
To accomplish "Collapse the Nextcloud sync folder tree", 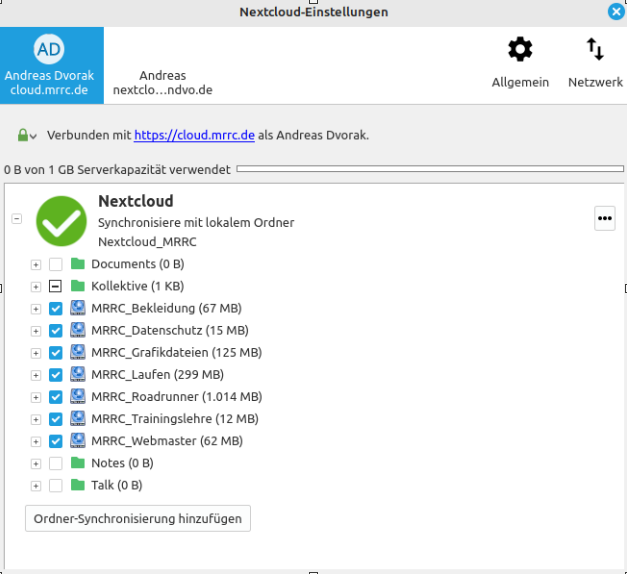I will click(16, 219).
